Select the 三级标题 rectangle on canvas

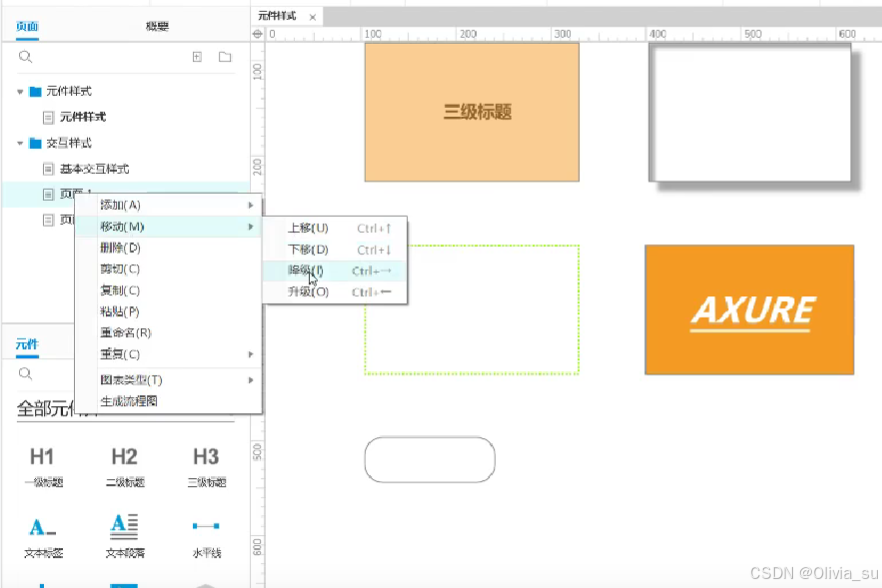point(472,113)
